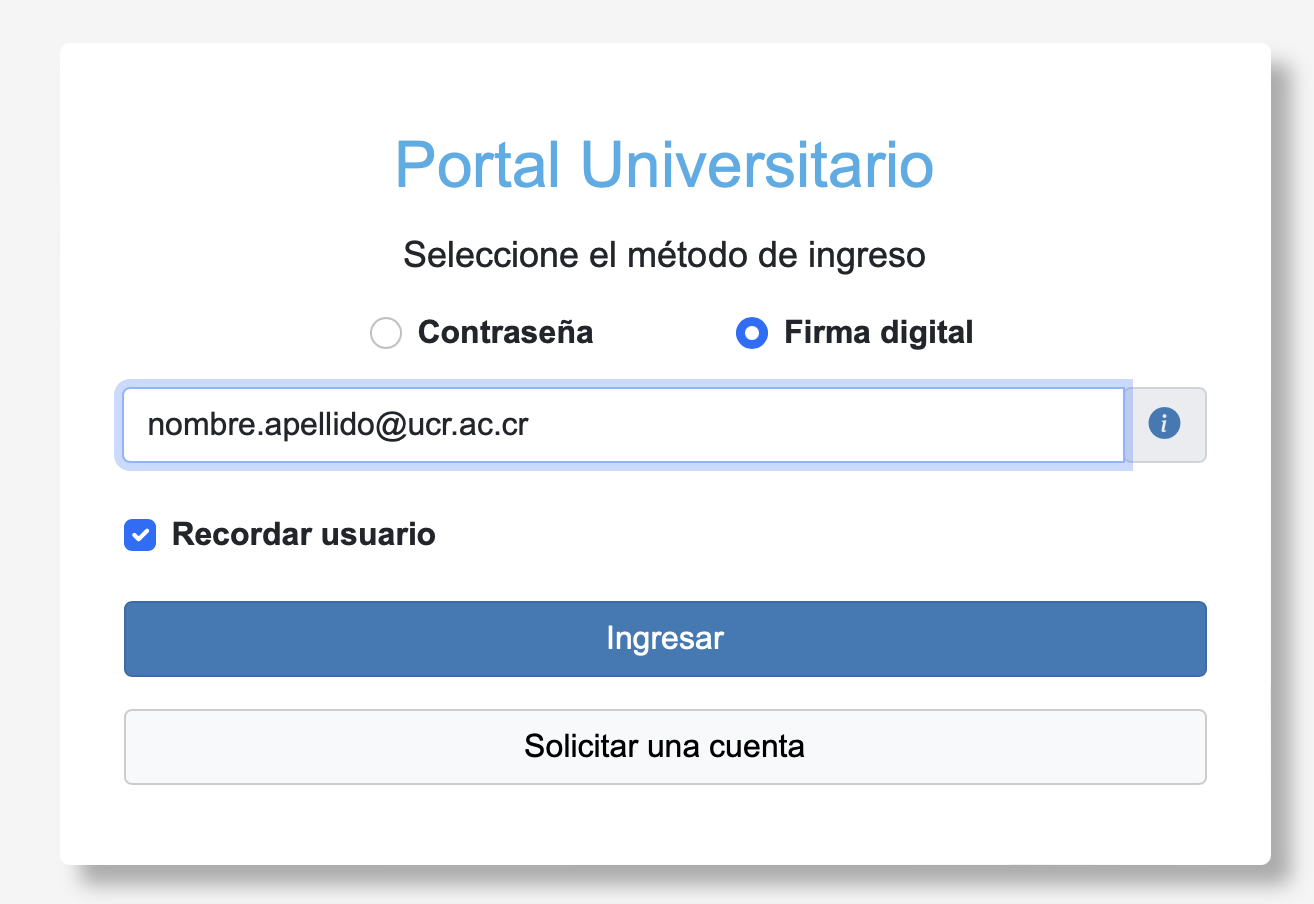The image size is (1314, 904).
Task: Submit login with the blue Ingresar button
Action: pyautogui.click(x=665, y=638)
